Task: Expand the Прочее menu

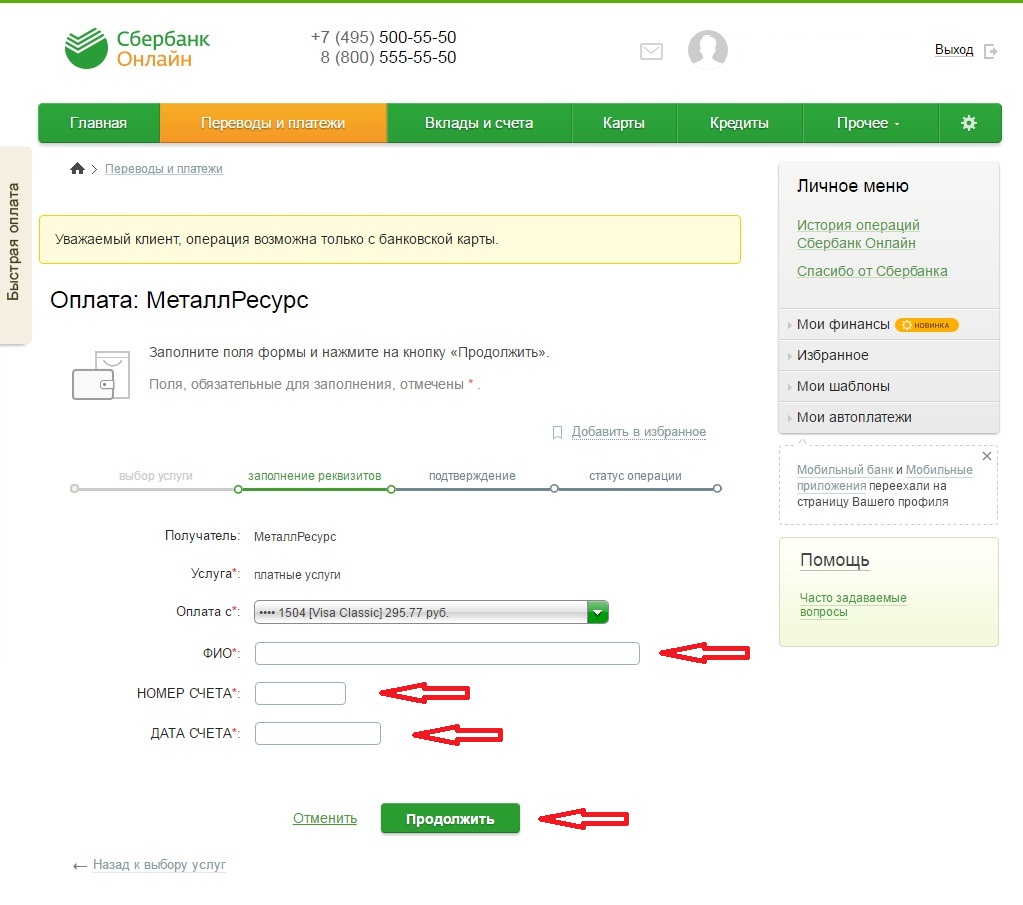Action: (x=868, y=123)
